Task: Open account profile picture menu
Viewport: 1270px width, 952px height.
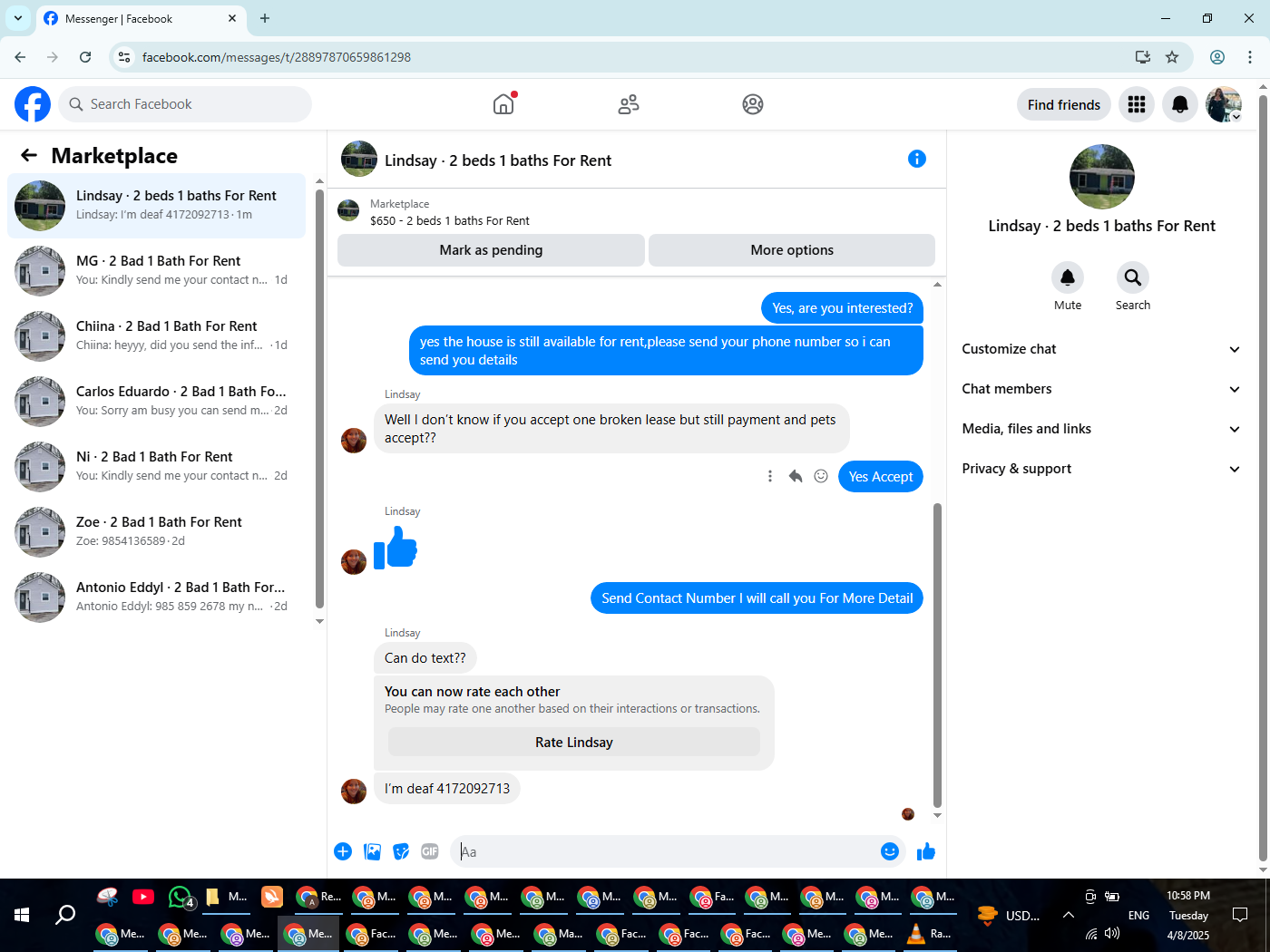Action: pyautogui.click(x=1224, y=104)
